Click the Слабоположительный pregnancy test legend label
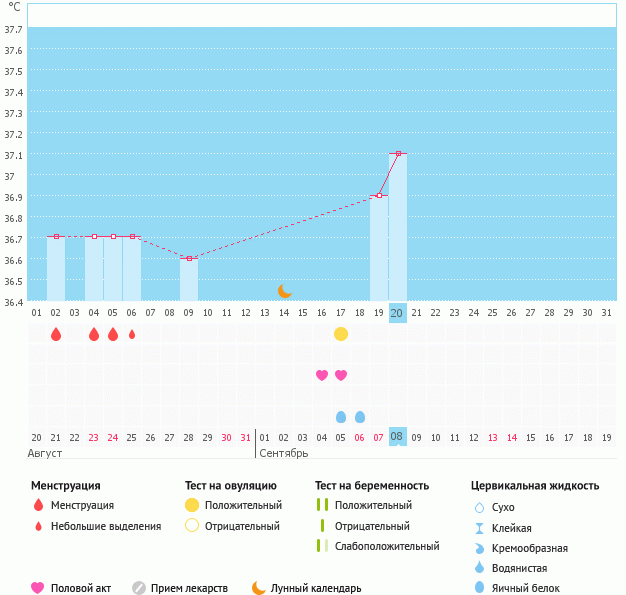The width and height of the screenshot is (626, 595). [x=387, y=546]
